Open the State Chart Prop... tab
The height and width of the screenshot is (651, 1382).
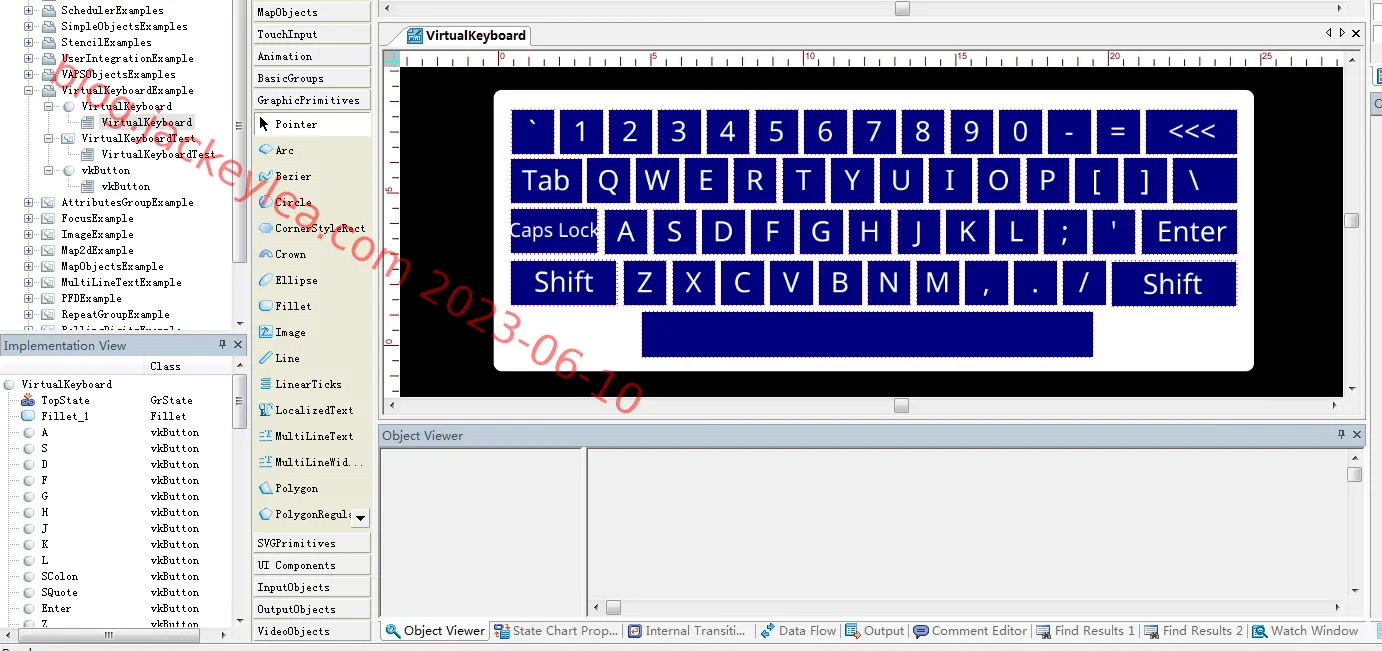click(x=556, y=631)
